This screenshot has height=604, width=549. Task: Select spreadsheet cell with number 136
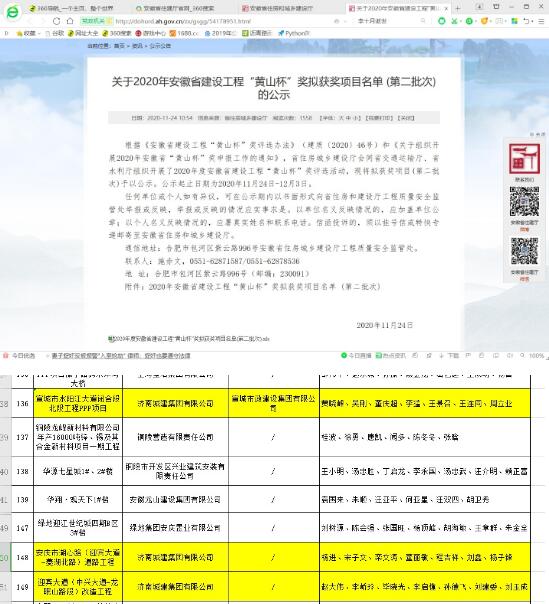[x=22, y=403]
